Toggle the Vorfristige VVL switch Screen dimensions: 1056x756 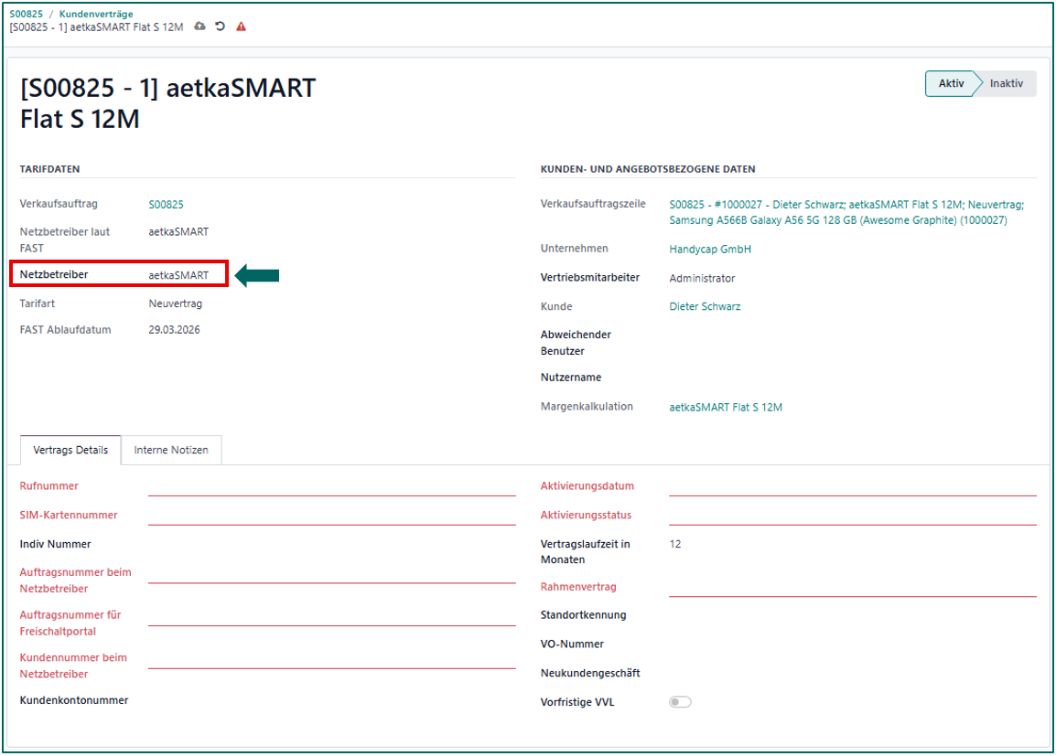click(x=680, y=702)
